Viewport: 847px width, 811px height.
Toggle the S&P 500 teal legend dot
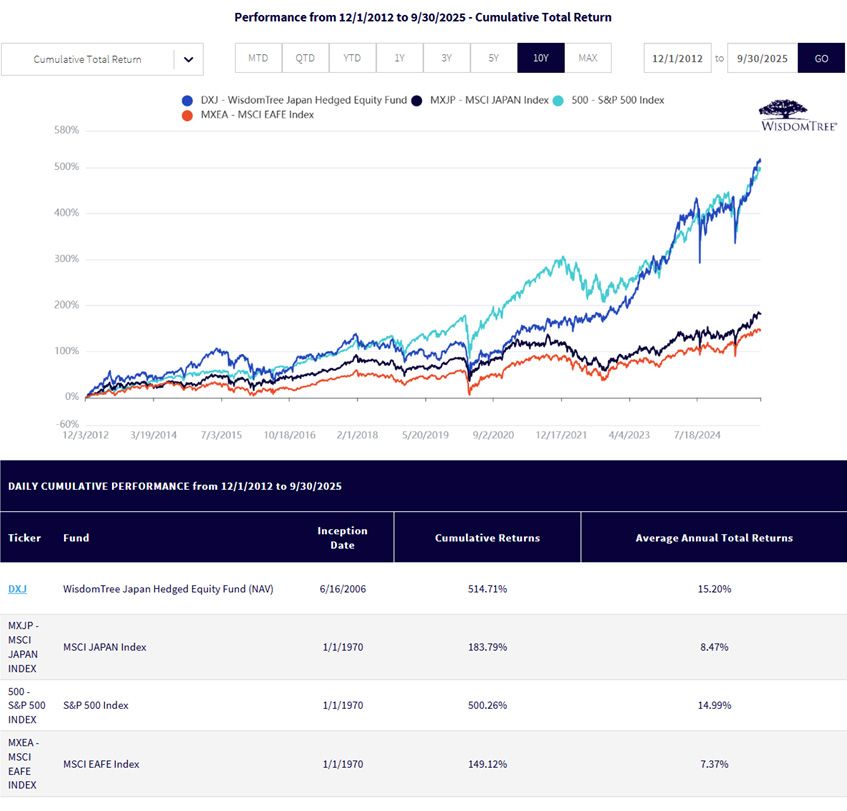(558, 100)
